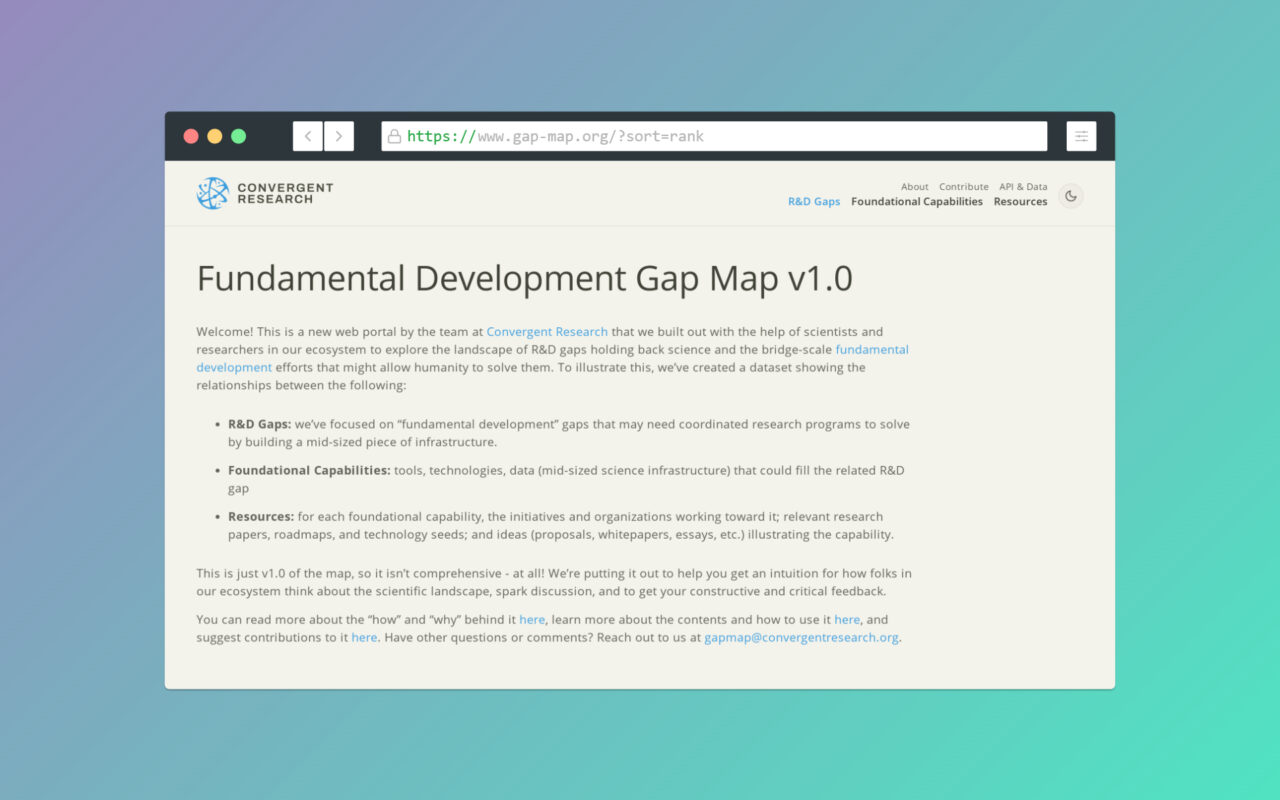1280x800 pixels.
Task: Visit the API & Data page
Action: click(x=1023, y=186)
